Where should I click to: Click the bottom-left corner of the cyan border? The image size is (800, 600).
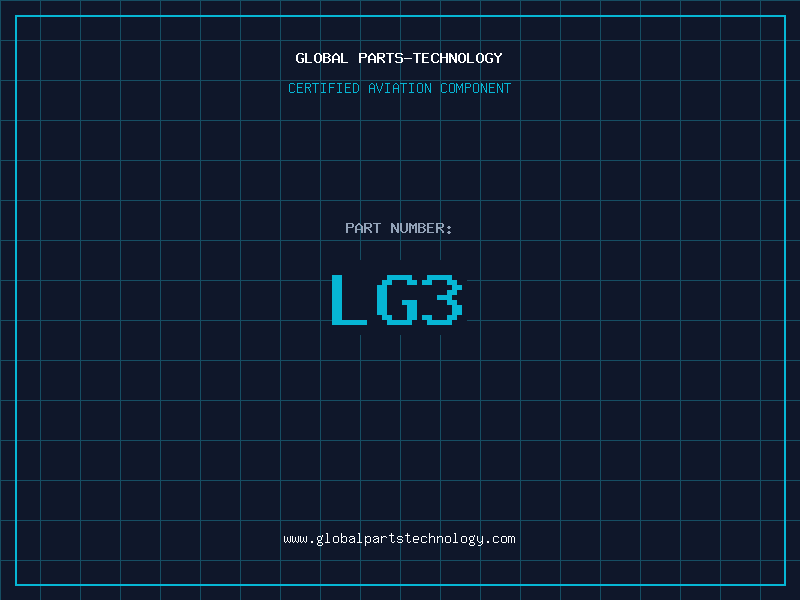coord(15,584)
